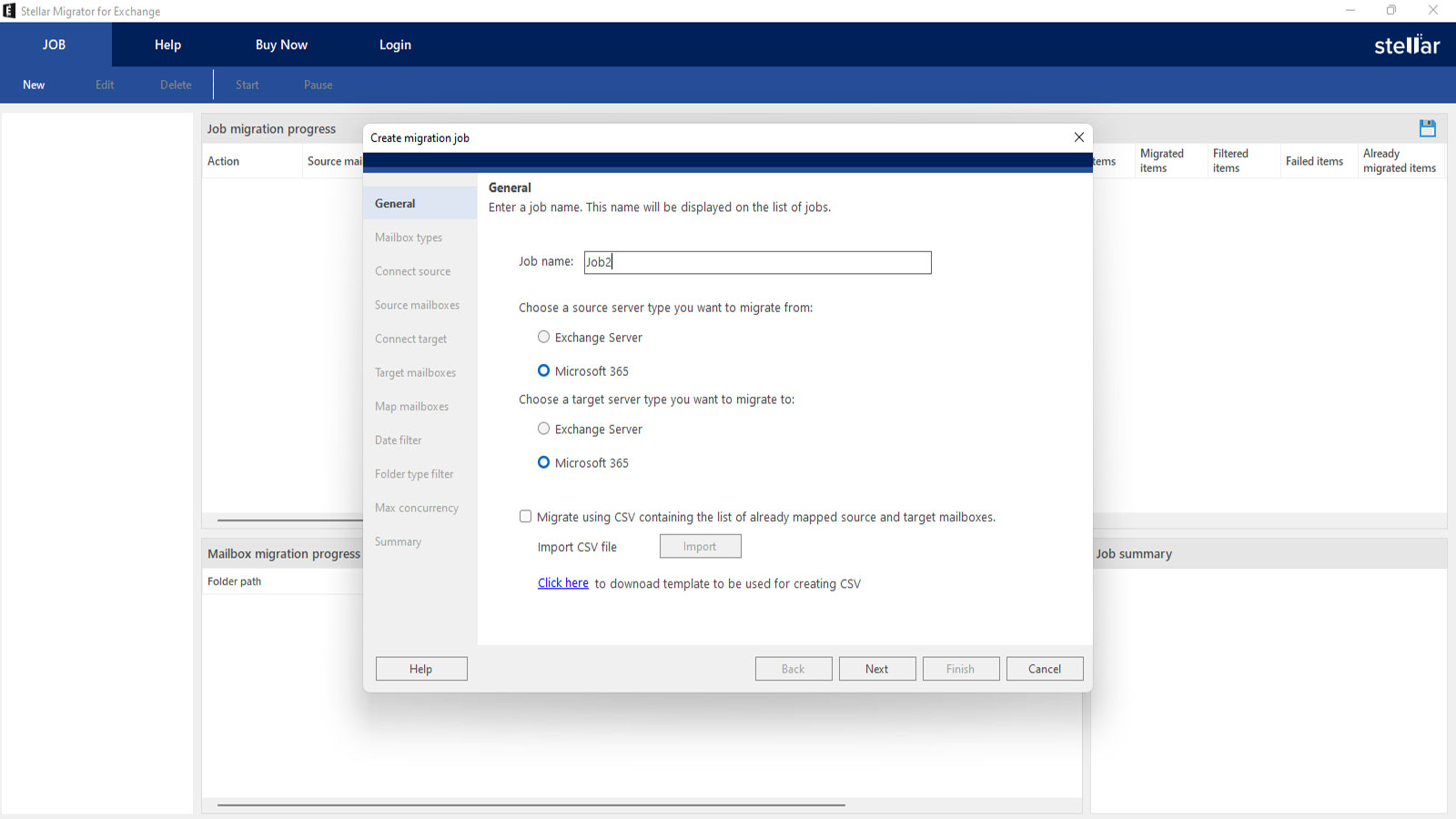
Task: Click New in the job toolbar
Action: point(34,85)
